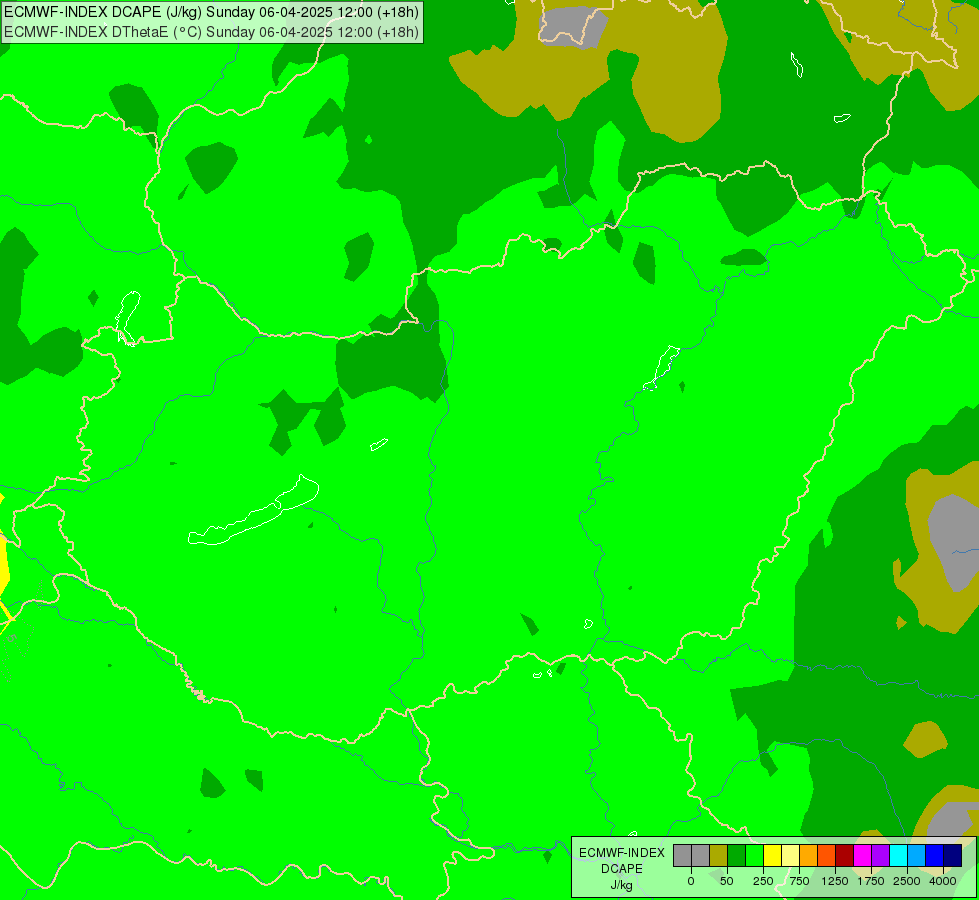This screenshot has height=900, width=979.
Task: Click the legend tick value '250'
Action: coord(763,881)
